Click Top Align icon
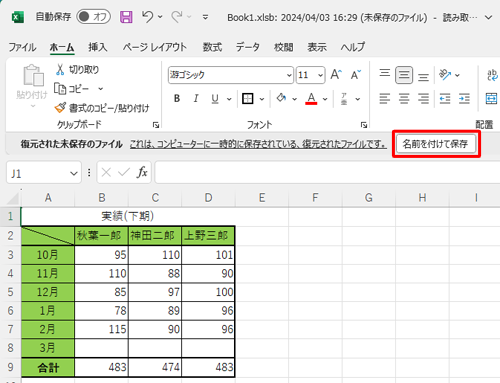 [x=385, y=74]
